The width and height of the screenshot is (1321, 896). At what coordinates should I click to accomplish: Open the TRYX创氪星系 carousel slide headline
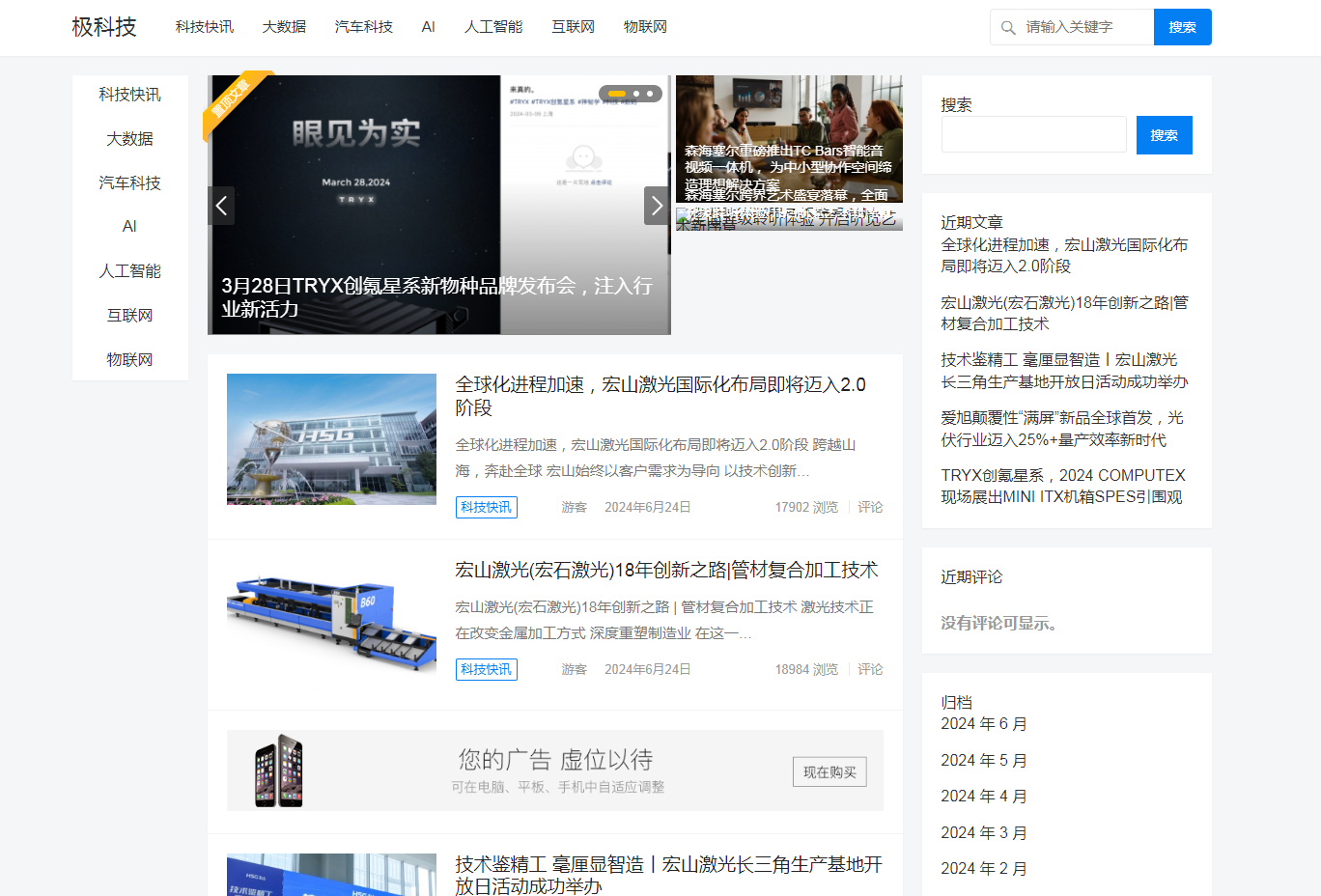(x=437, y=297)
